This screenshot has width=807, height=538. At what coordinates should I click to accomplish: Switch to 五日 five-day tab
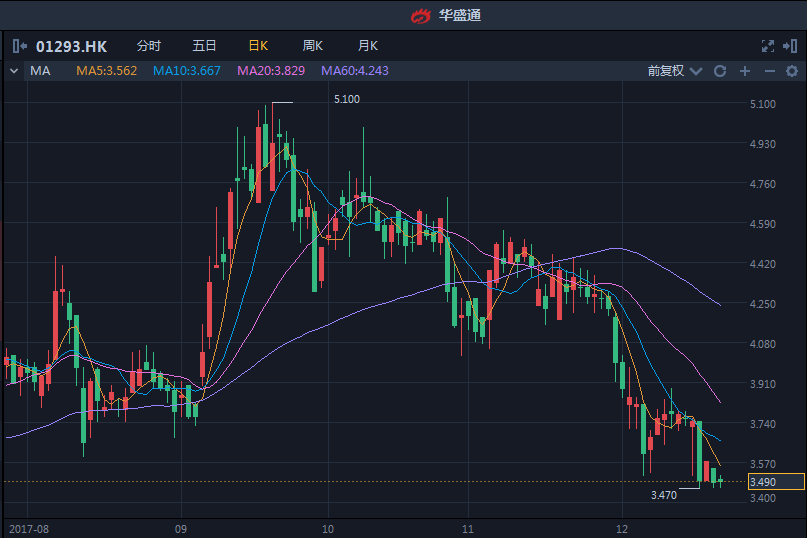click(x=204, y=46)
